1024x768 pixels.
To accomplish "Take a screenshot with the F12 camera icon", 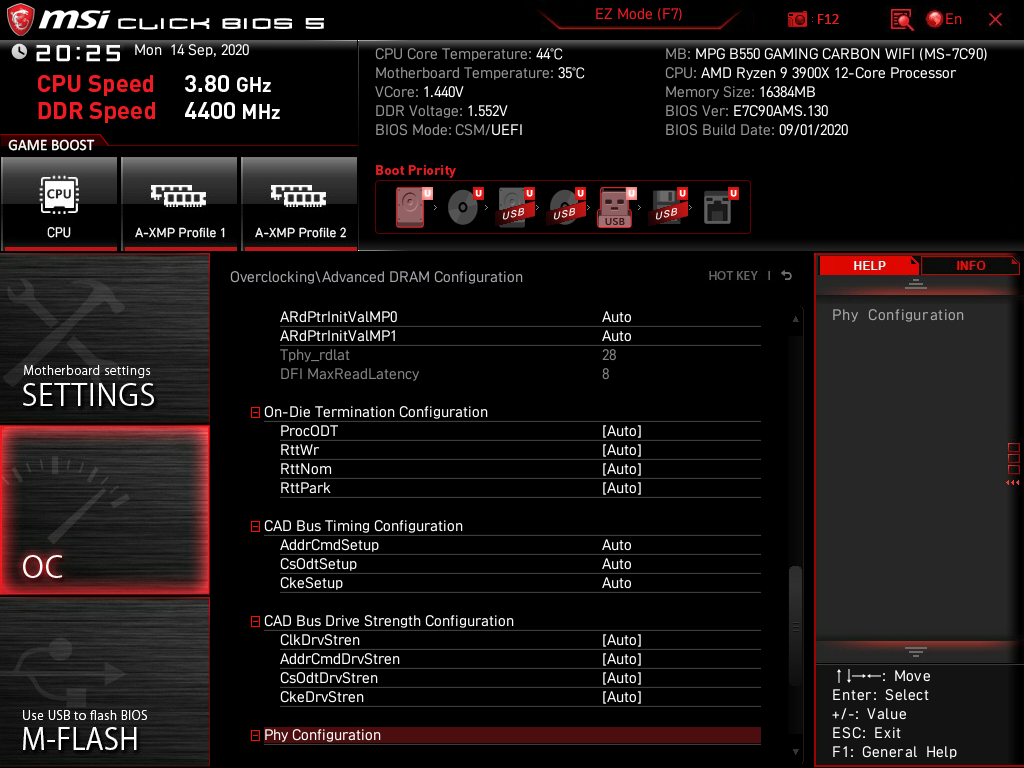I will point(797,20).
